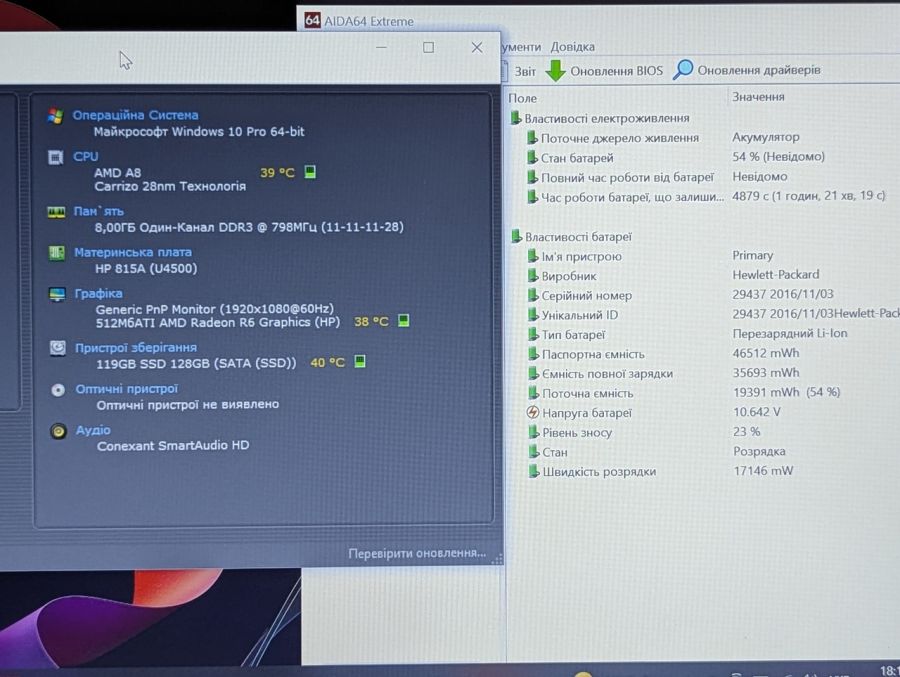Viewport: 900px width, 677px height.
Task: Click the battery icon beside Виробник
Action: (x=533, y=276)
